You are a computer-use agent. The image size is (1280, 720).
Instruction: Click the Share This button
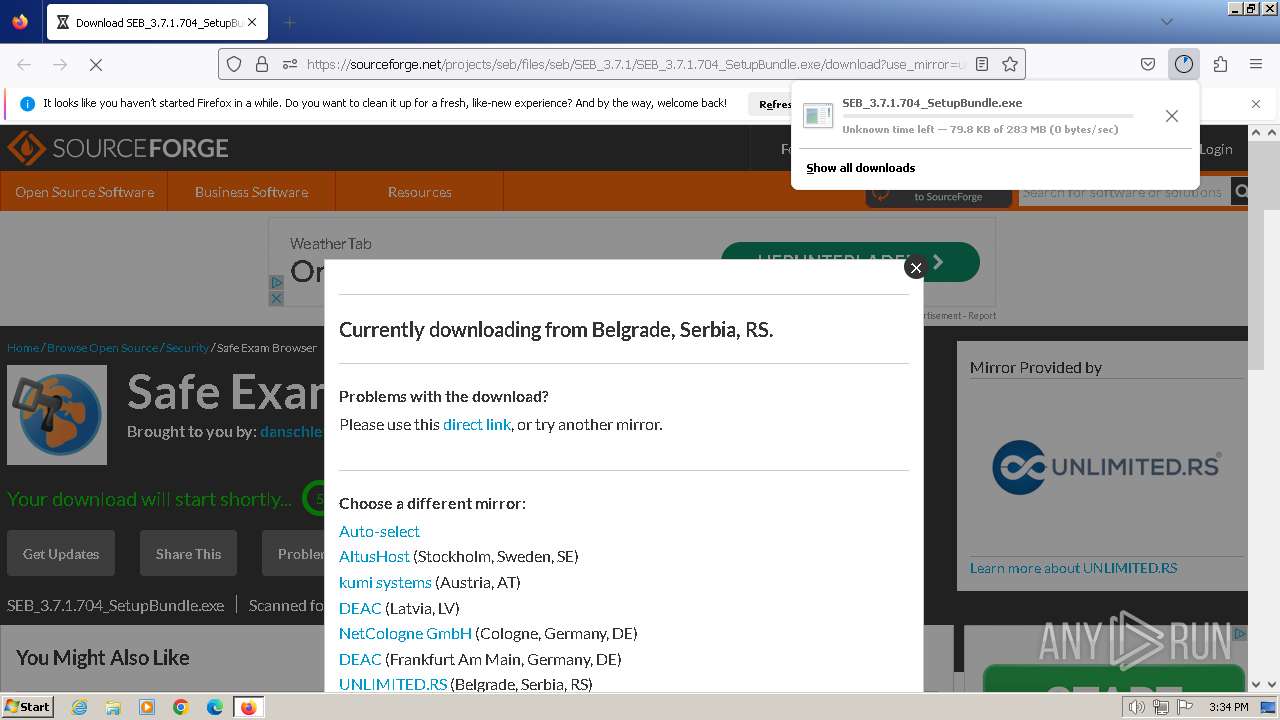(x=188, y=553)
